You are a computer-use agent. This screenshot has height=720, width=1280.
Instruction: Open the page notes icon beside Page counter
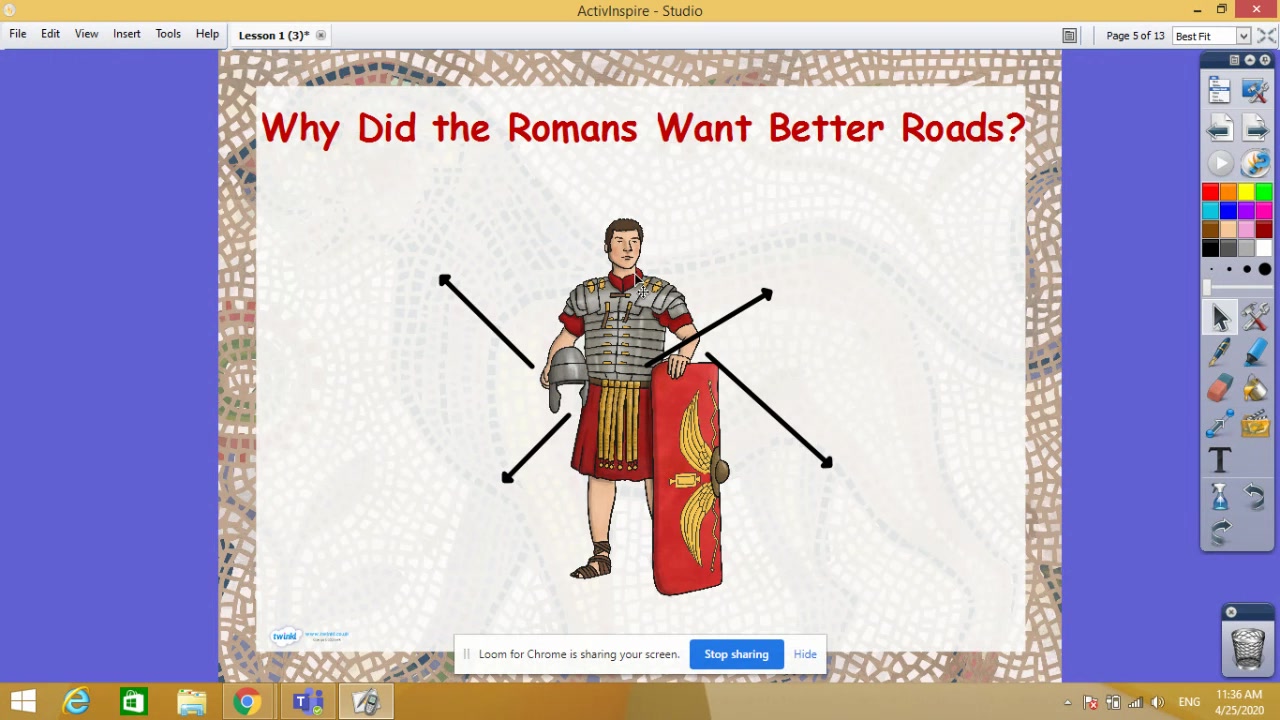click(x=1069, y=36)
